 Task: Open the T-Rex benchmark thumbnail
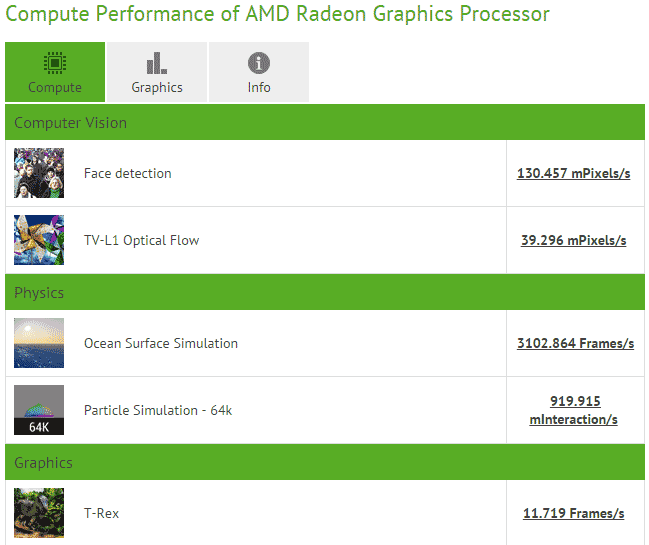click(x=39, y=513)
